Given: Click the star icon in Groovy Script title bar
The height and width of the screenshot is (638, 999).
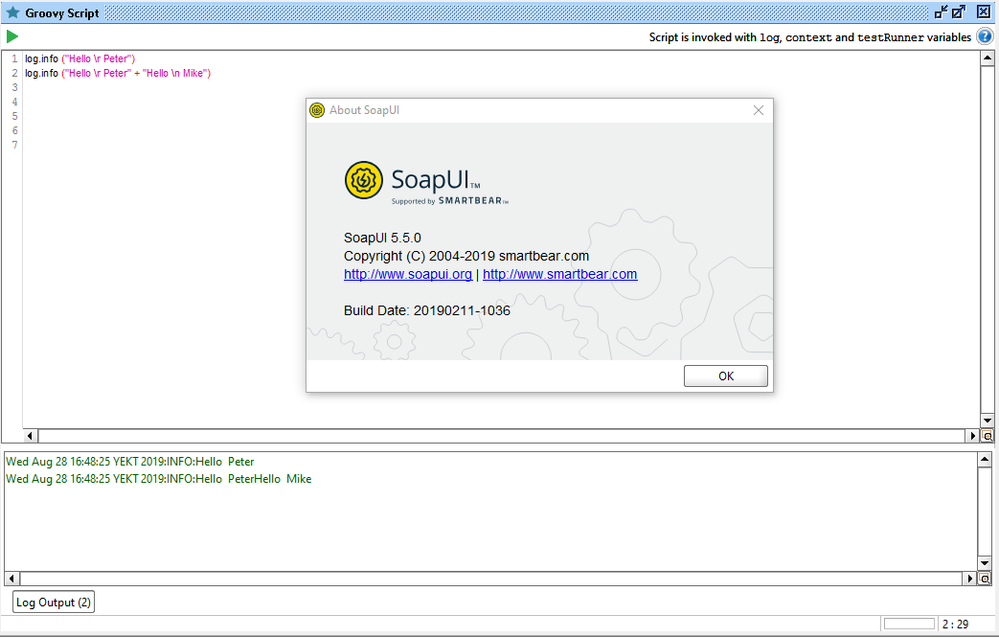Looking at the screenshot, I should tap(13, 13).
